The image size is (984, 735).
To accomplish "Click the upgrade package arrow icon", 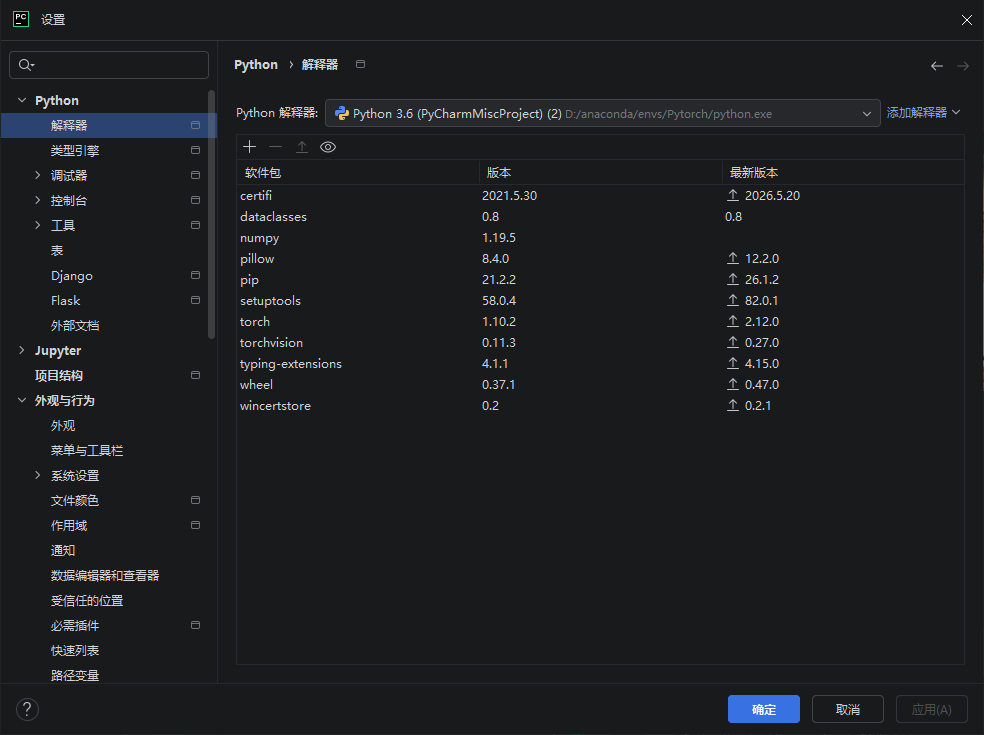I will [302, 147].
